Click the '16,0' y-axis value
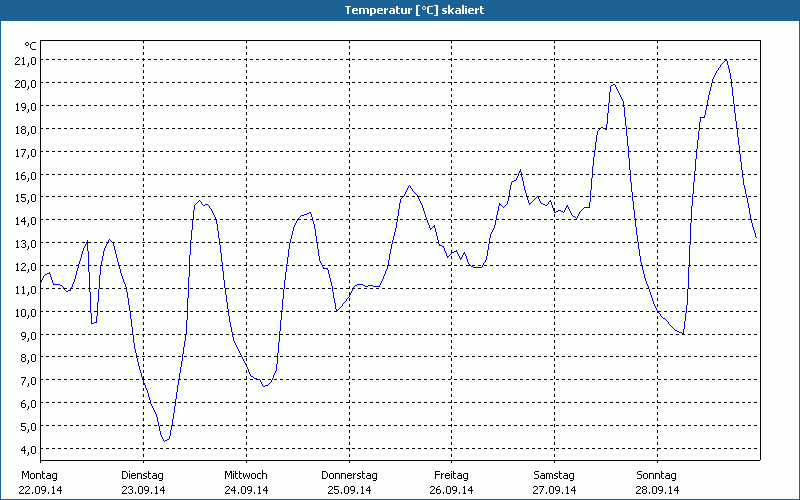Image resolution: width=800 pixels, height=500 pixels. click(27, 176)
